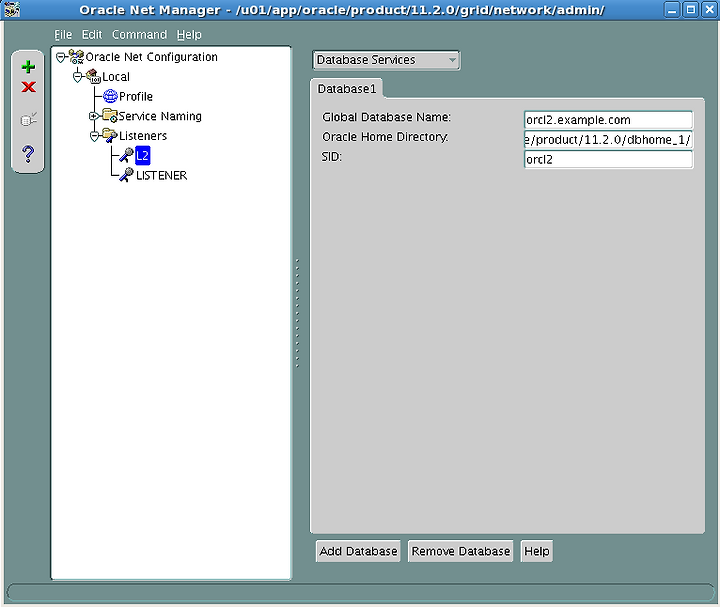The width and height of the screenshot is (720, 607).
Task: Select the LISTENER tree item
Action: tap(161, 175)
